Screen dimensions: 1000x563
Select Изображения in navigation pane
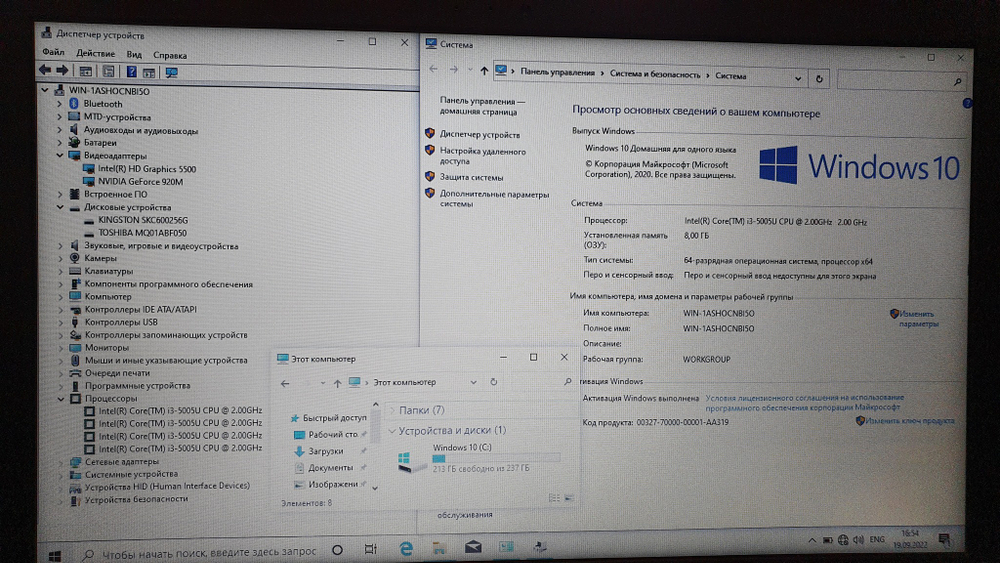[326, 484]
